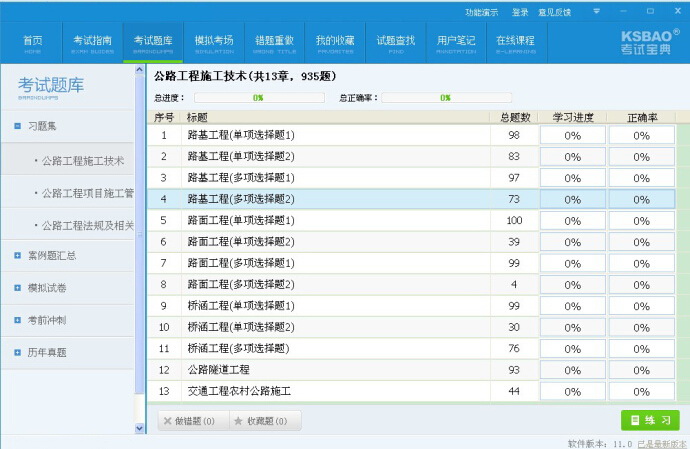Select row 桥涵工程(单项选择题2)
690x449 pixels.
coord(411,327)
